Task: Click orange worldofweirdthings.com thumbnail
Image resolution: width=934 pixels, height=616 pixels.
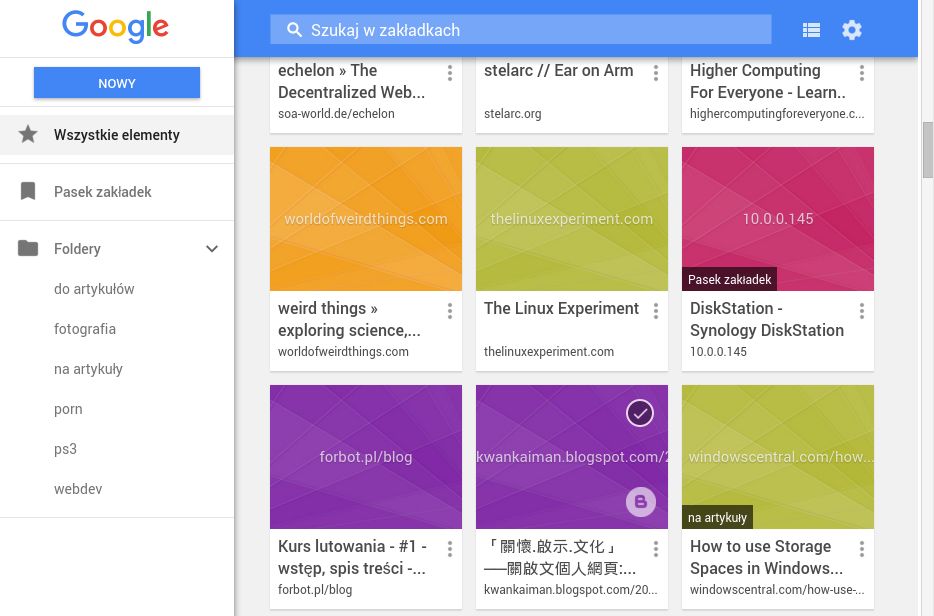Action: (x=366, y=219)
